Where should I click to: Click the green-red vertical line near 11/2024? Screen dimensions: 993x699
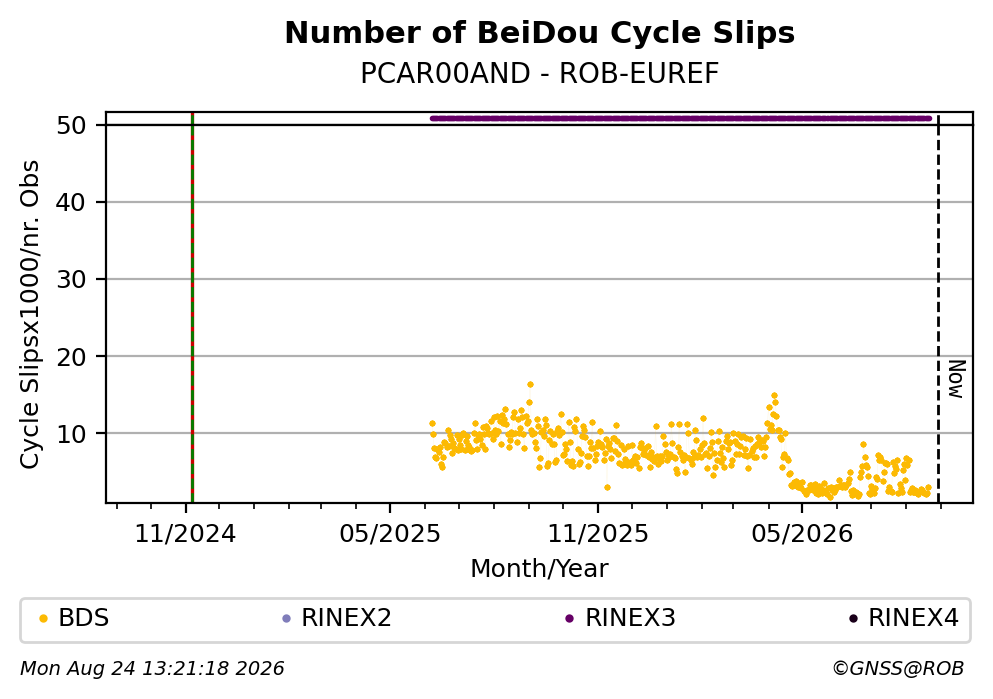pyautogui.click(x=192, y=308)
